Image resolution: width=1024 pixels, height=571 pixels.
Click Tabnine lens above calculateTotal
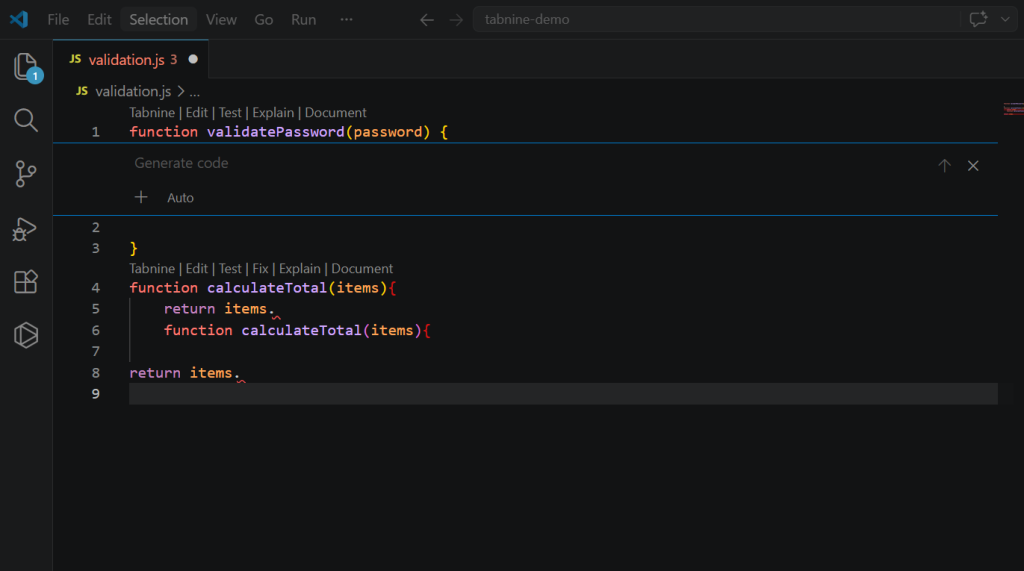152,269
